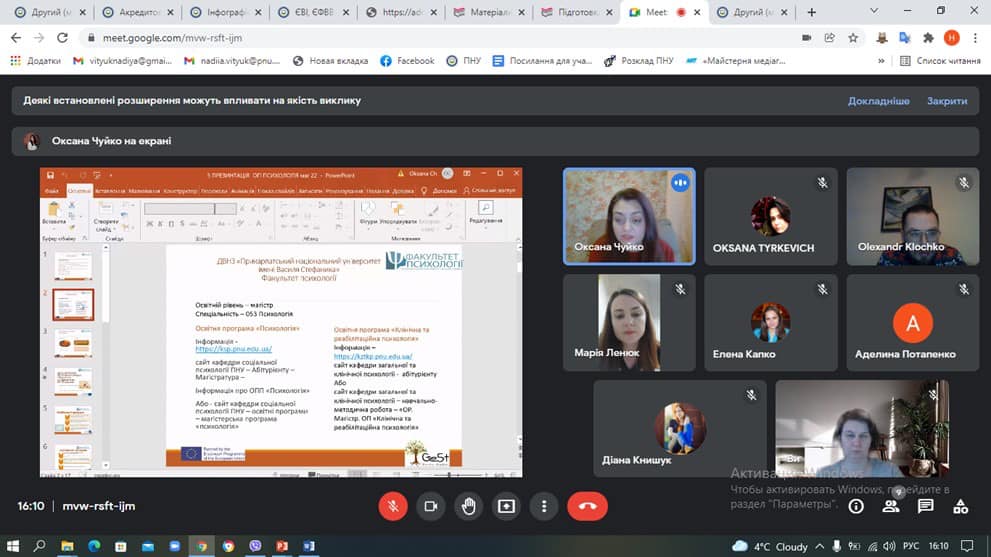Viewport: 991px width, 557px height.
Task: Dismiss banner with Закрити button
Action: [x=946, y=101]
